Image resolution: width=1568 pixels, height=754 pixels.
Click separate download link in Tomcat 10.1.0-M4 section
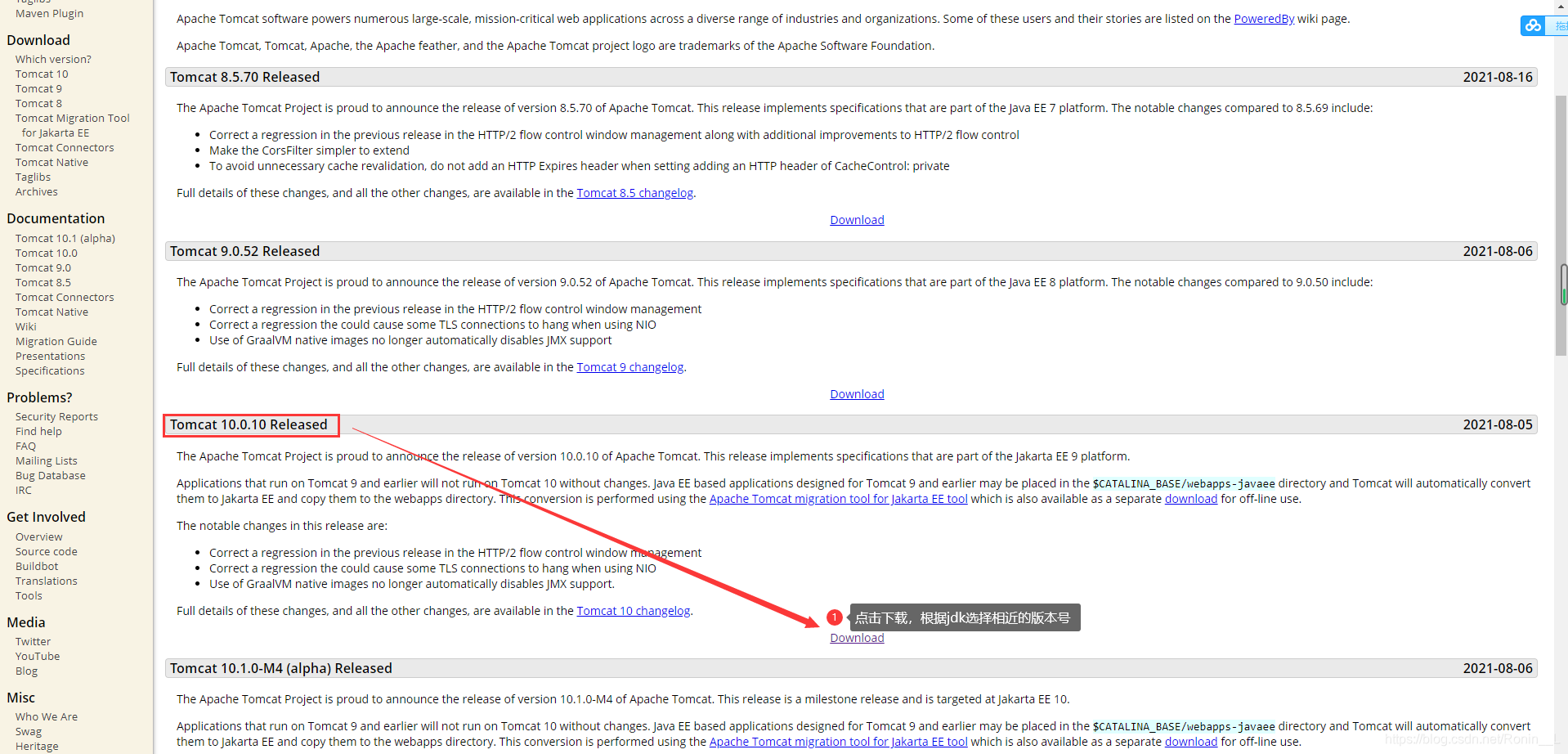point(1191,742)
